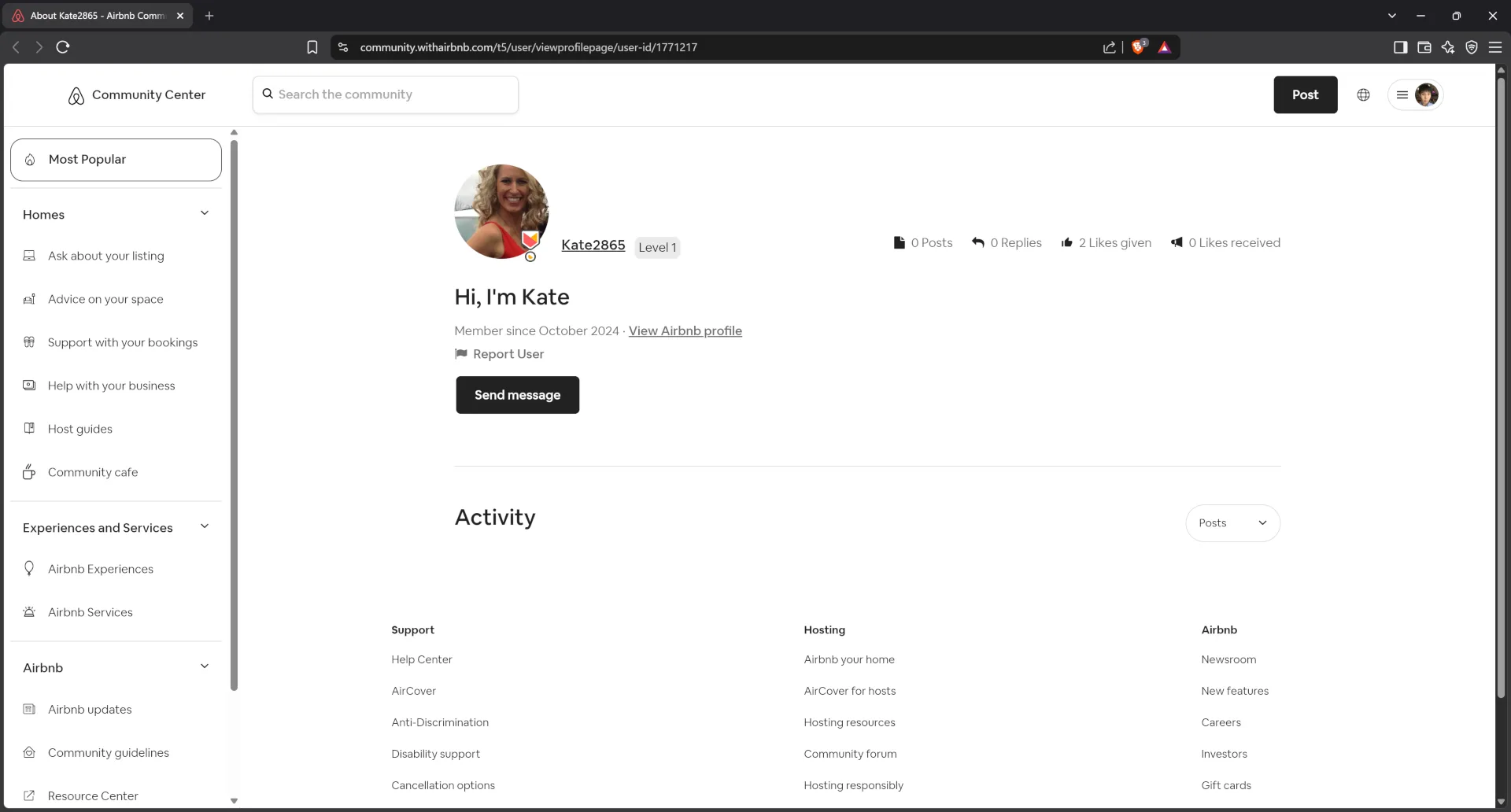The image size is (1511, 812).
Task: Click the Host guides book icon
Action: pyautogui.click(x=29, y=429)
